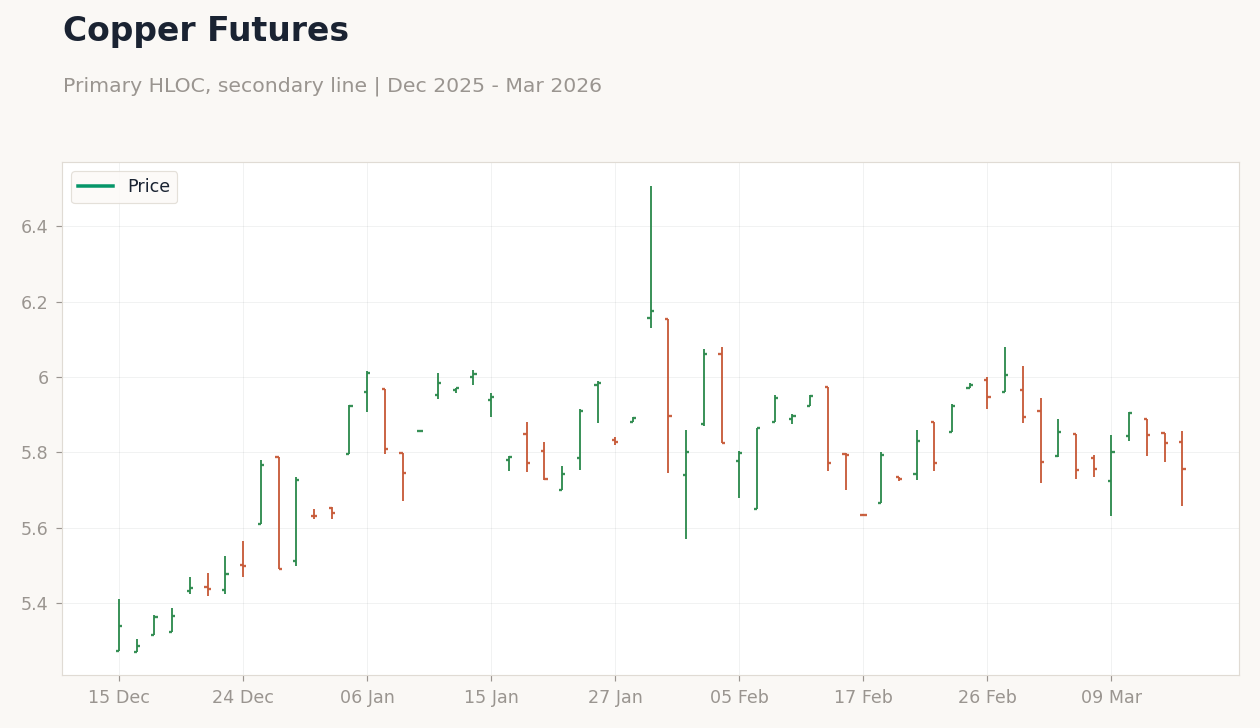Click the '17 Feb' x-axis label
This screenshot has width=1260, height=728.
pyautogui.click(x=863, y=698)
